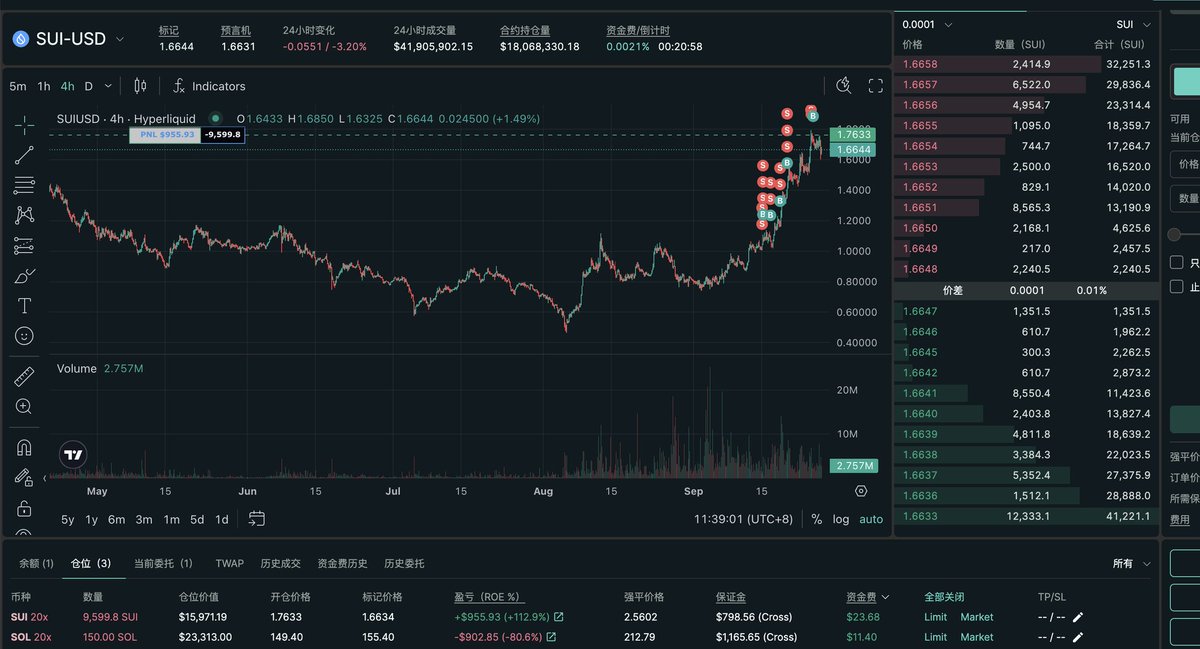Screen dimensions: 1200x649
Task: Select the trend line drawing tool
Action: pyautogui.click(x=24, y=155)
